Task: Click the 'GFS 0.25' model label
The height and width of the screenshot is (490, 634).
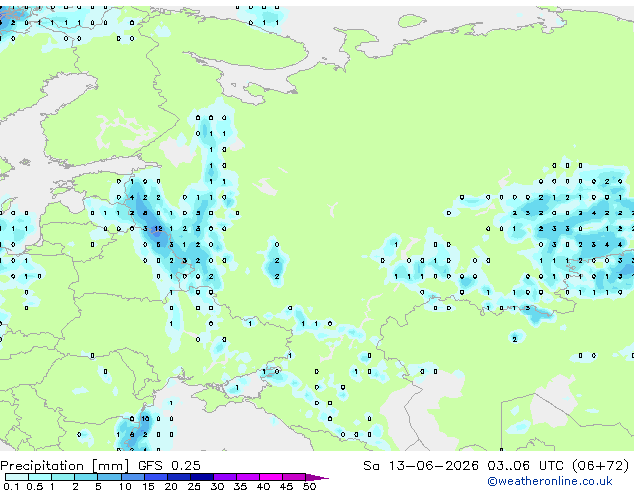Action: point(169,466)
